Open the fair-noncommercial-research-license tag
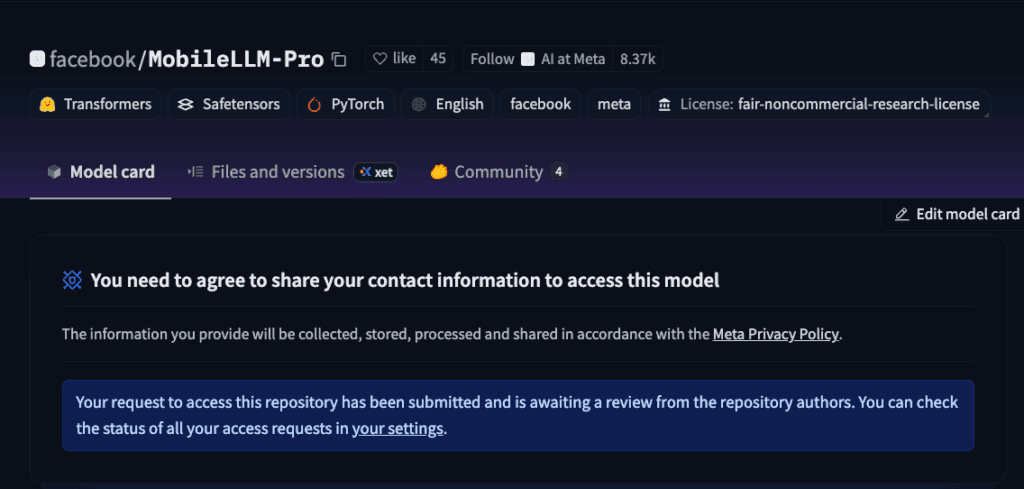1024x489 pixels. (x=819, y=104)
